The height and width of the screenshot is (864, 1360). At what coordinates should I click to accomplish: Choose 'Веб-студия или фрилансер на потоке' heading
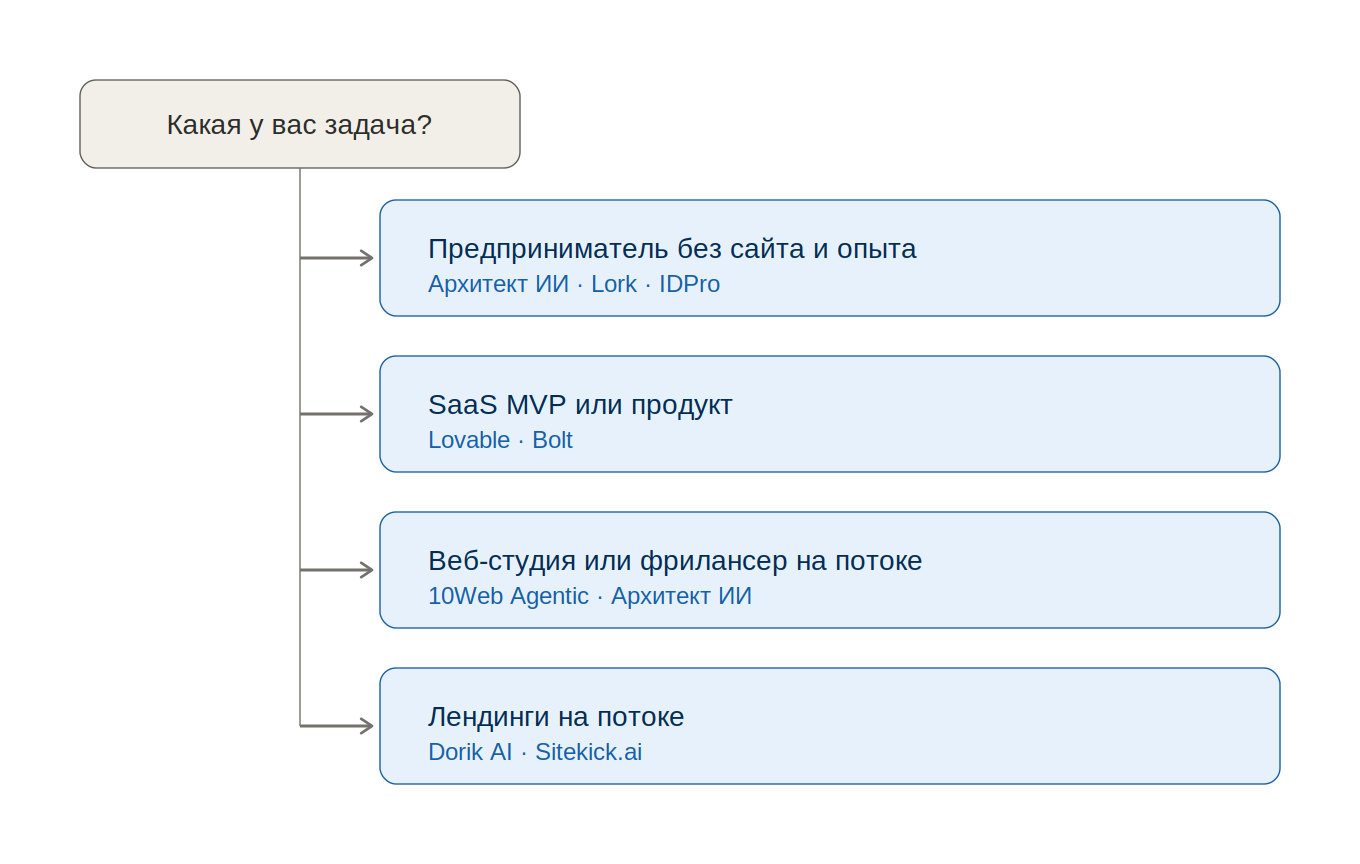pyautogui.click(x=675, y=561)
